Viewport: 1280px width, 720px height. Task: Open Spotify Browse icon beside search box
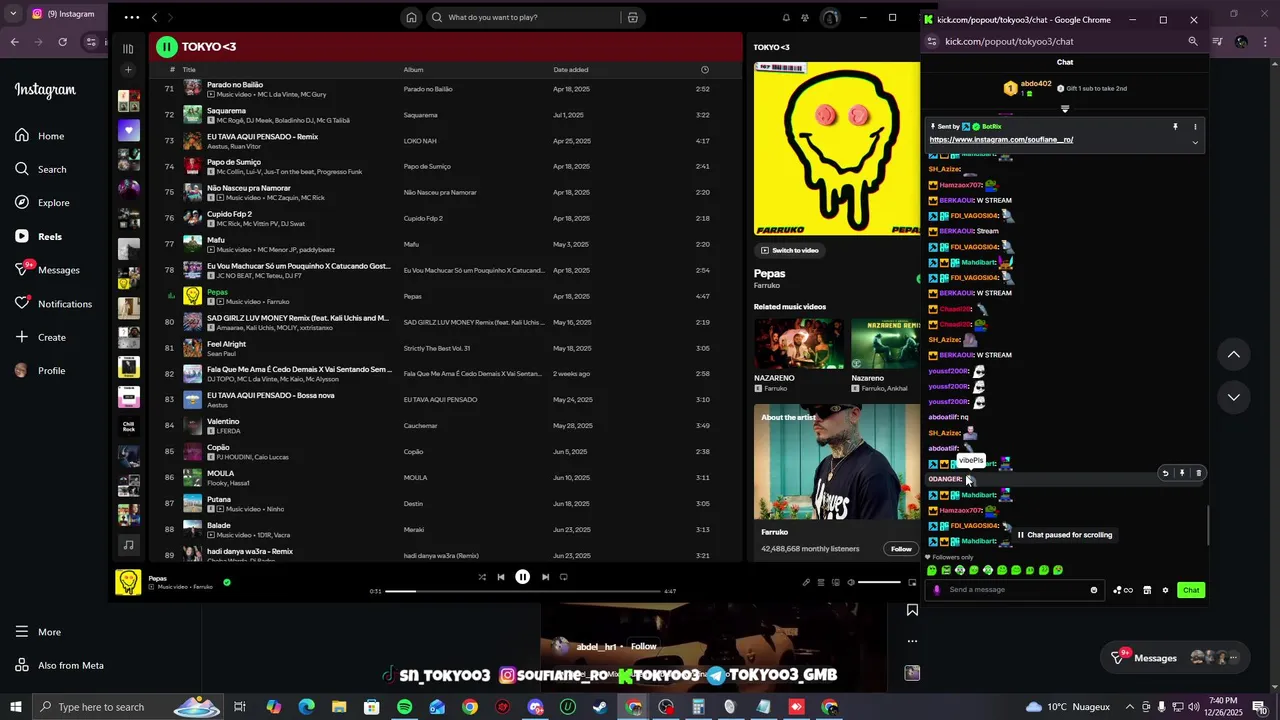632,18
